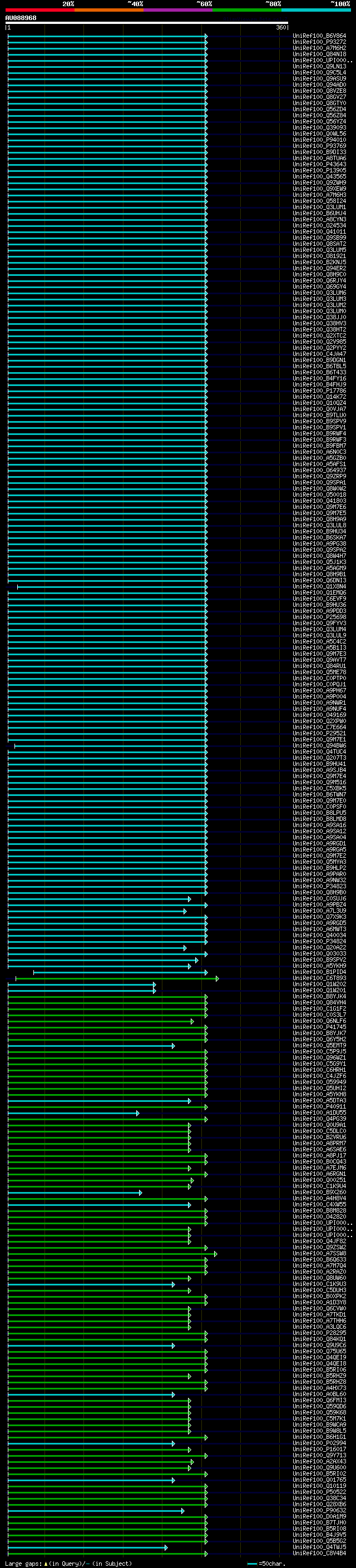Click the orange ~40% identity color bar

109,10
